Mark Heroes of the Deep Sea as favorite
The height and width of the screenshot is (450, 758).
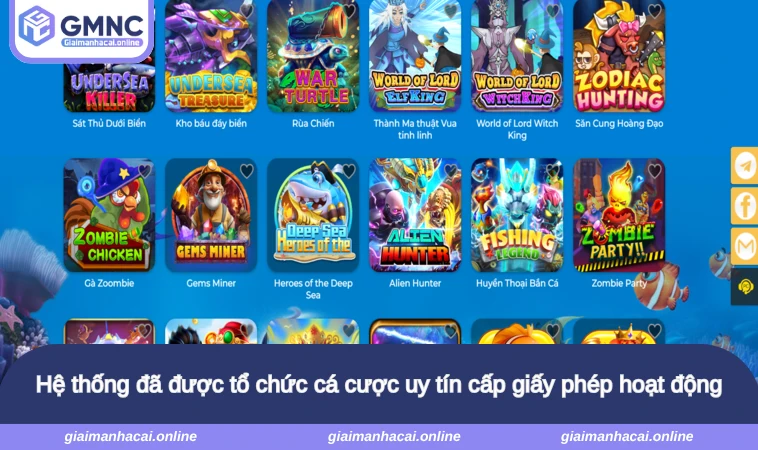point(349,171)
